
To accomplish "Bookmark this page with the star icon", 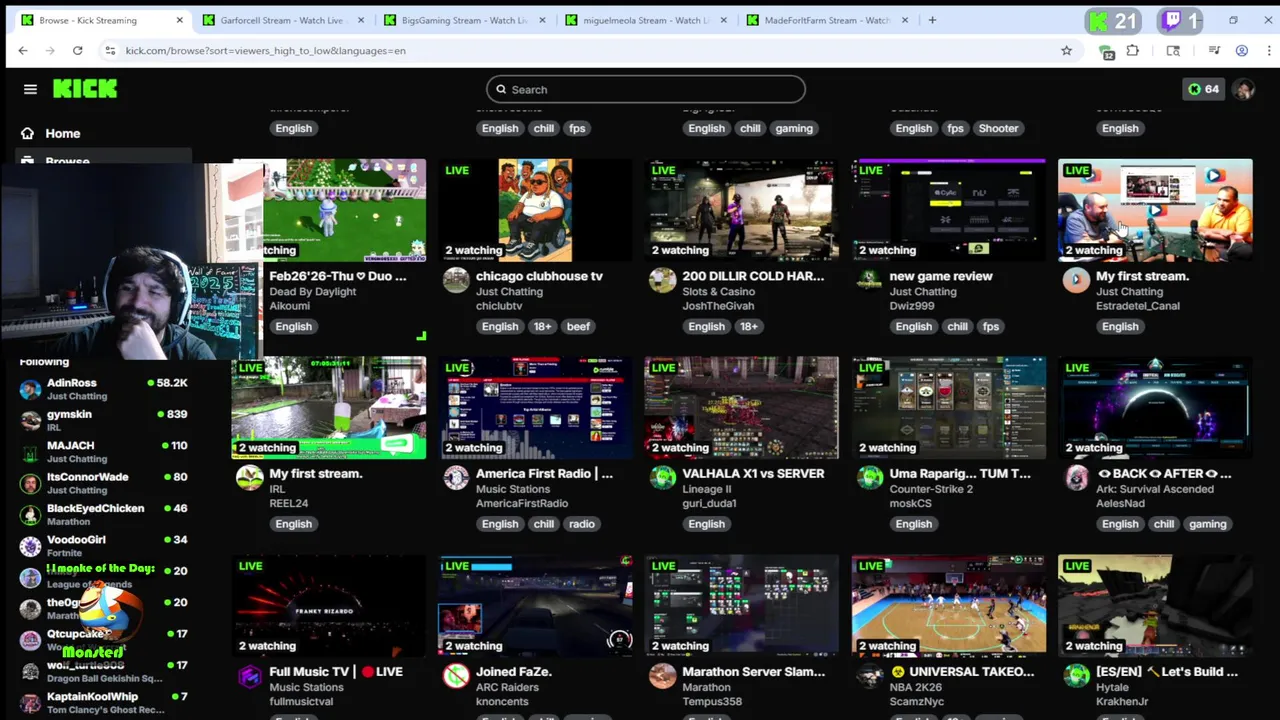I will click(x=1066, y=50).
